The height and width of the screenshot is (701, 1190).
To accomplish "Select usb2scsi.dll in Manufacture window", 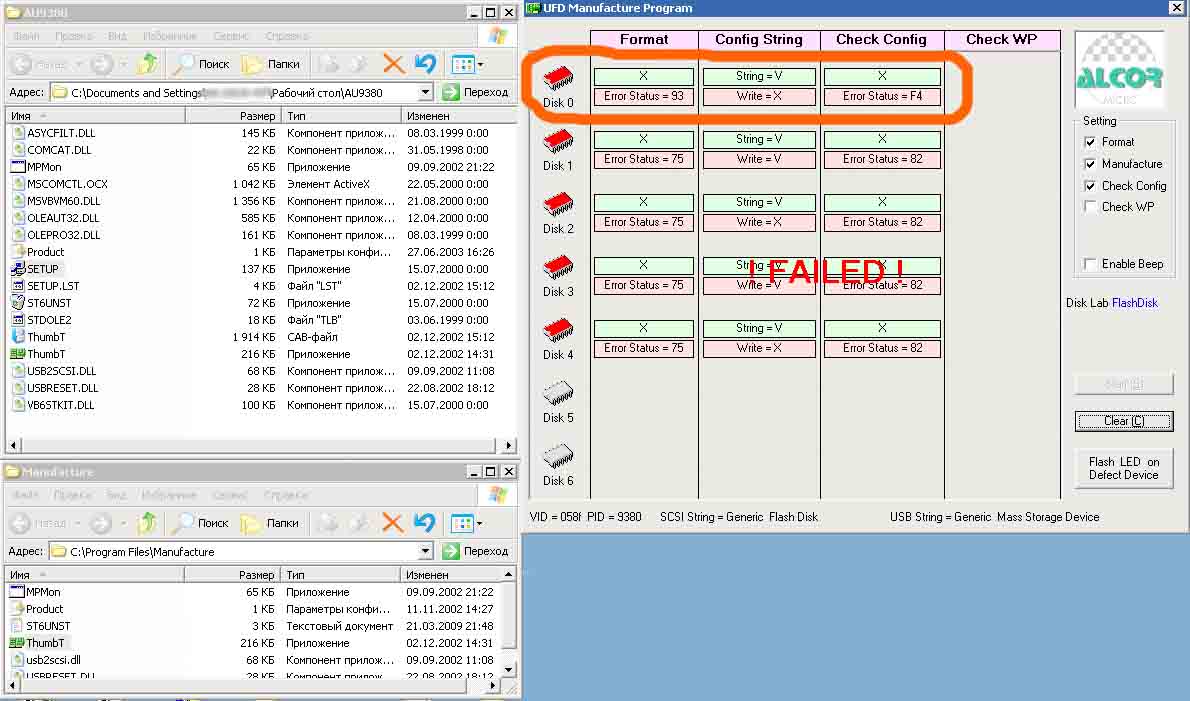I will coord(46,660).
